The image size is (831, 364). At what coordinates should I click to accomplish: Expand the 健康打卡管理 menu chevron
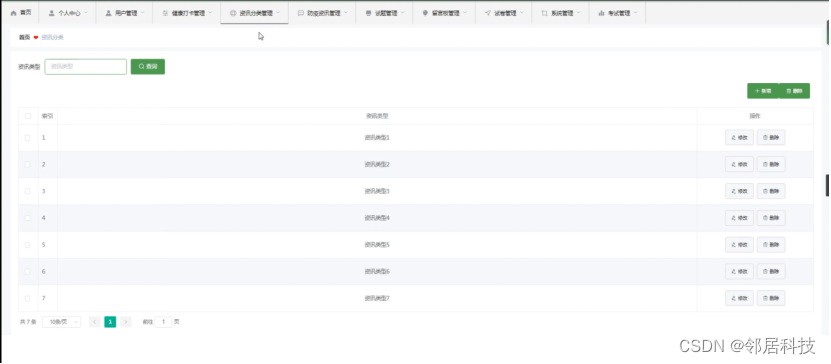[x=210, y=13]
